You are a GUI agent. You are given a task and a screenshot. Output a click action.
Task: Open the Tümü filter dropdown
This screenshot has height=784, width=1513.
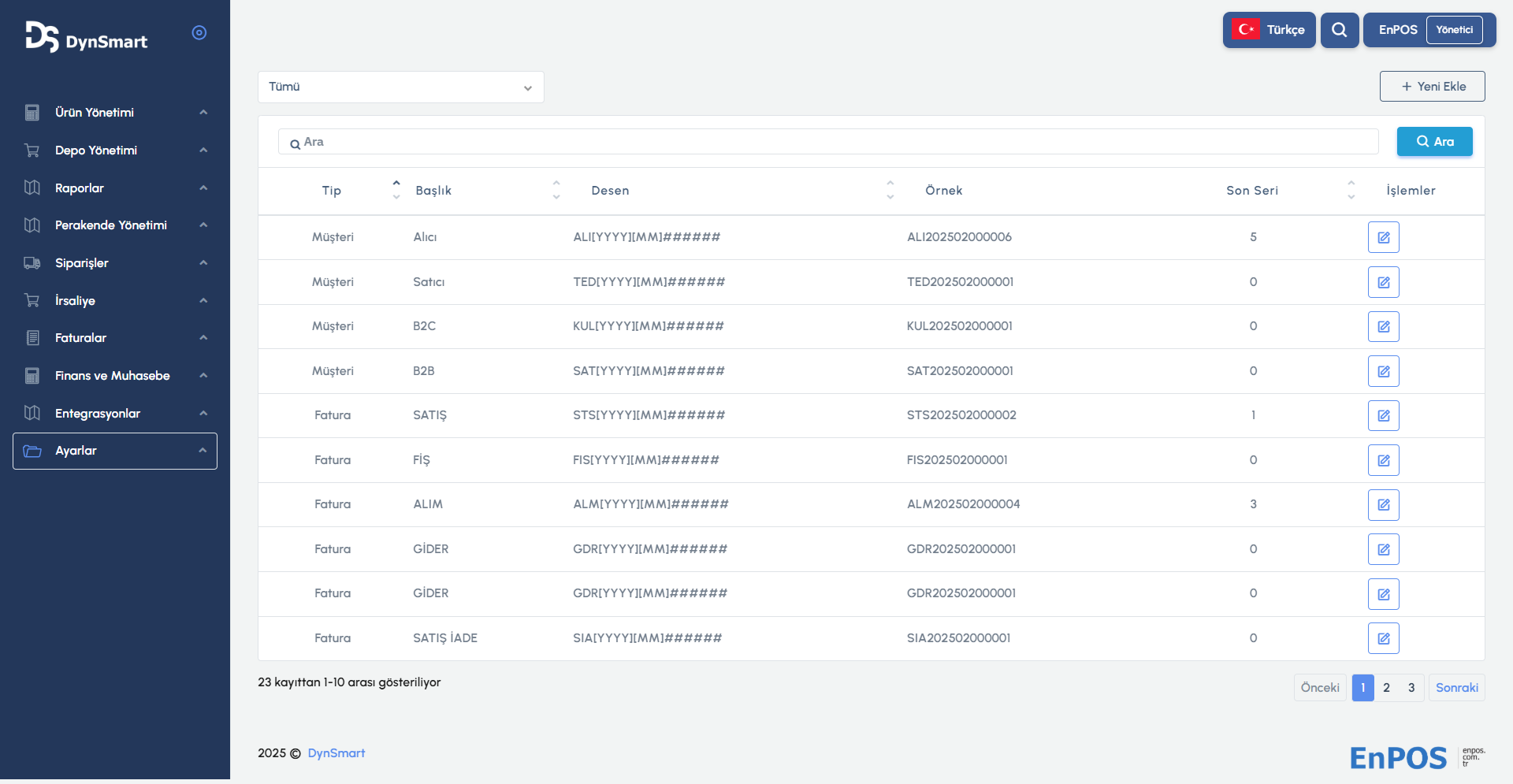point(400,87)
